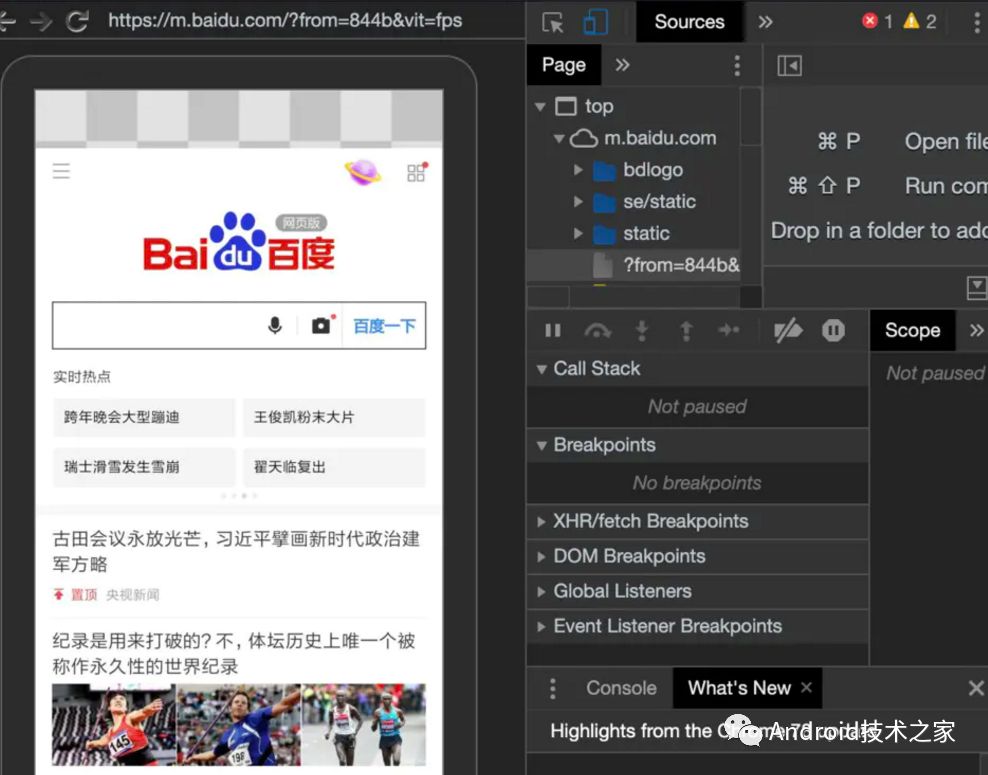Expand the bdlogo folder
988x775 pixels.
(x=578, y=170)
